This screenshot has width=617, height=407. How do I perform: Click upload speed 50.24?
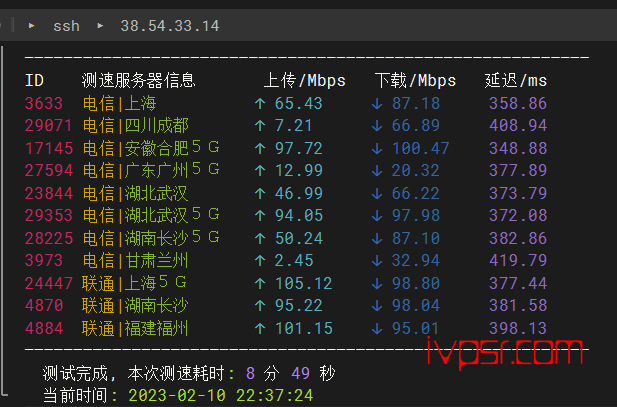point(298,238)
